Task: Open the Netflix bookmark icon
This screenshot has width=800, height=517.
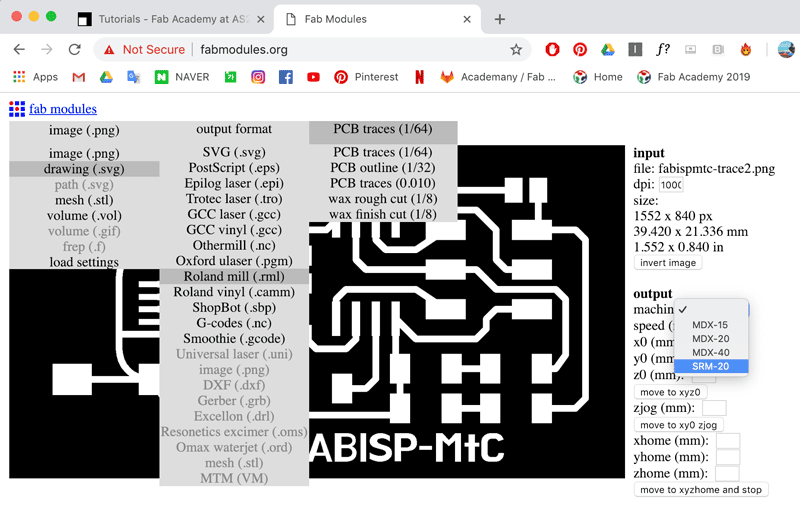Action: (419, 77)
